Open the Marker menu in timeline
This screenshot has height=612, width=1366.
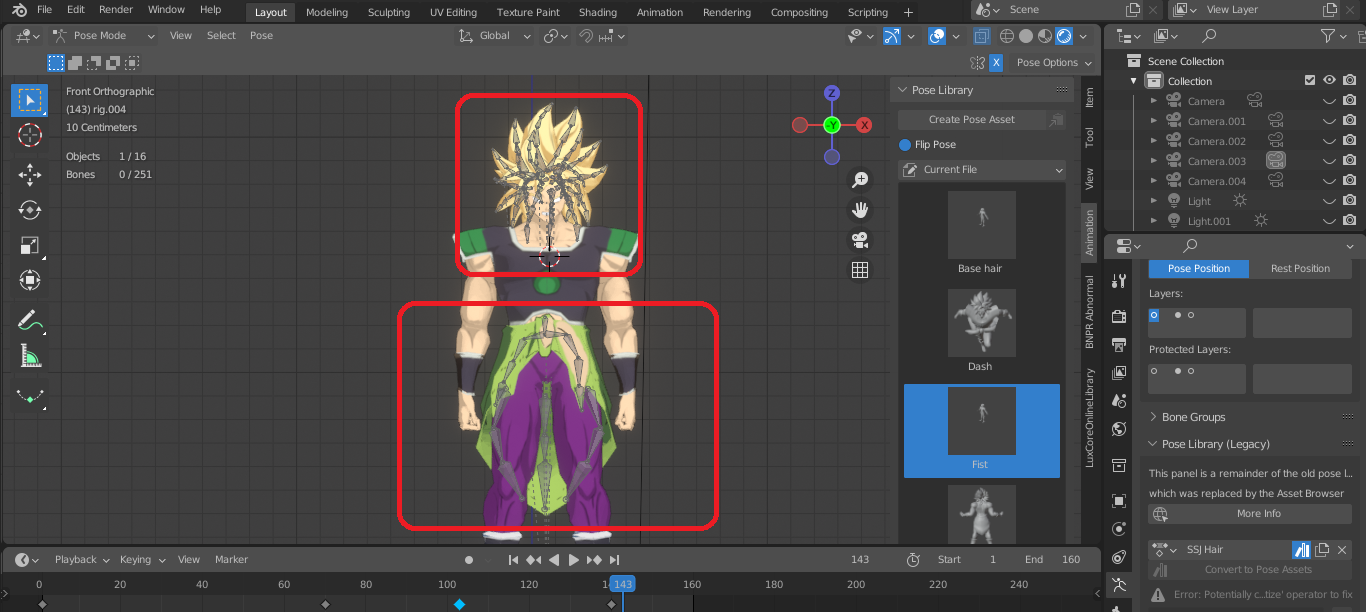231,560
